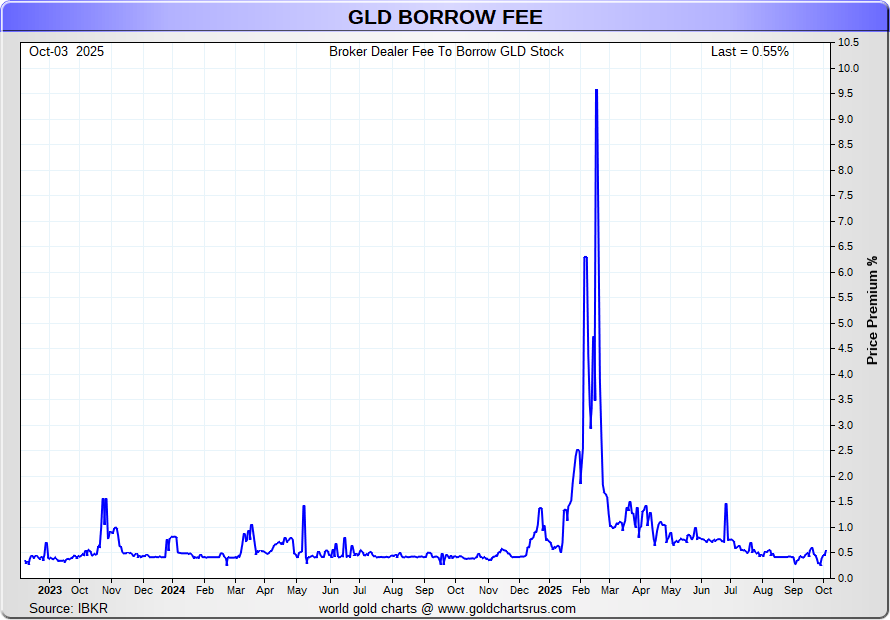
Task: Click the 10.0 y-axis label
Action: click(847, 68)
